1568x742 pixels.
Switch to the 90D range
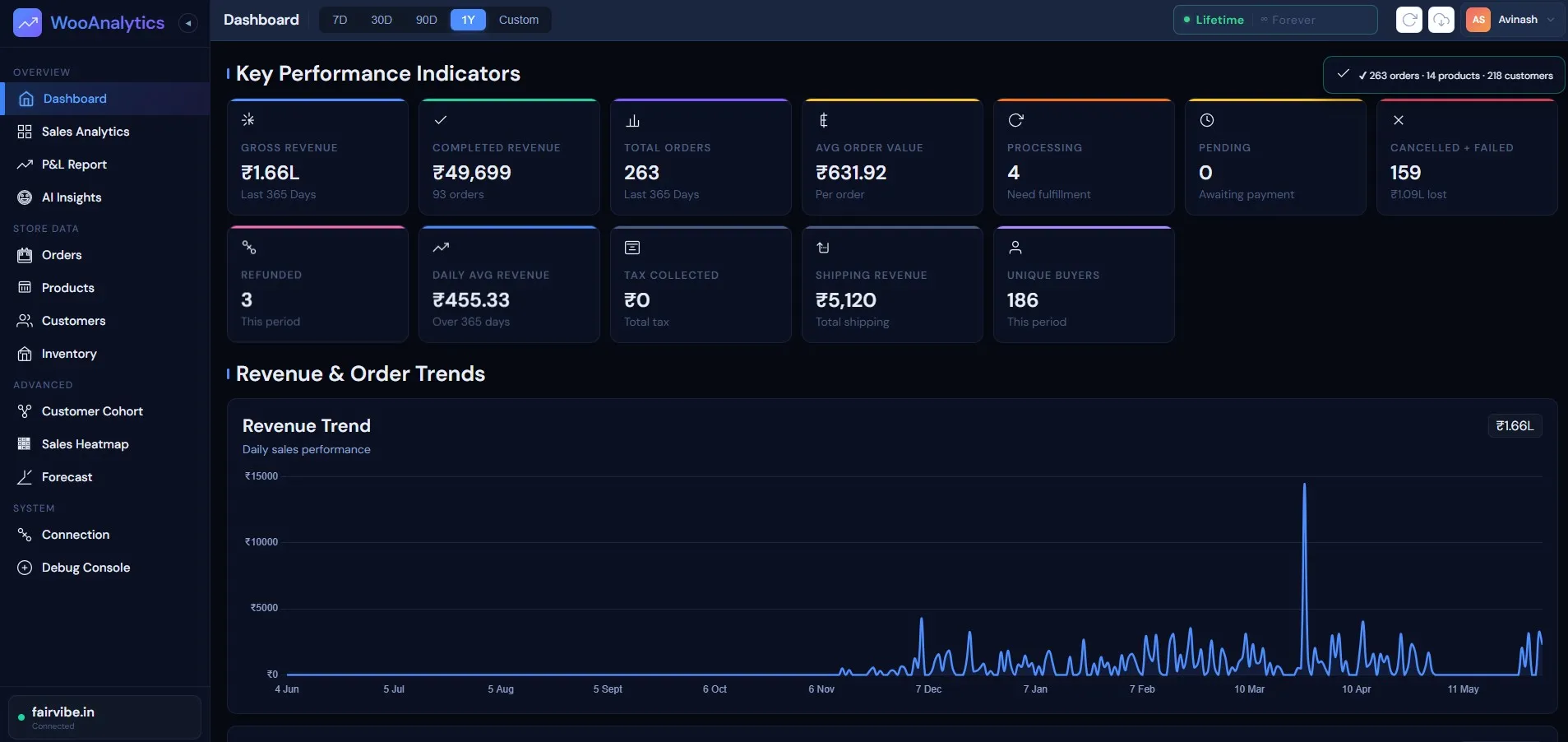tap(426, 20)
